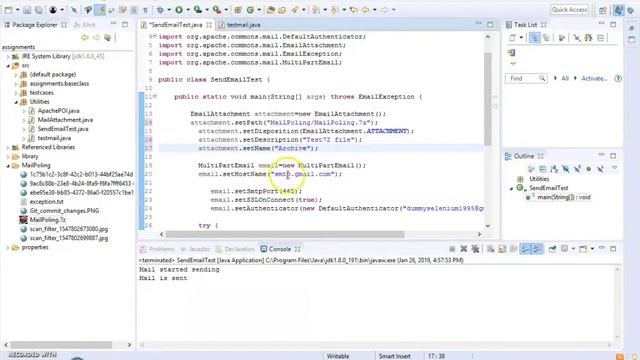Click the Open Type icon
The width and height of the screenshot is (640, 360).
tap(270, 9)
